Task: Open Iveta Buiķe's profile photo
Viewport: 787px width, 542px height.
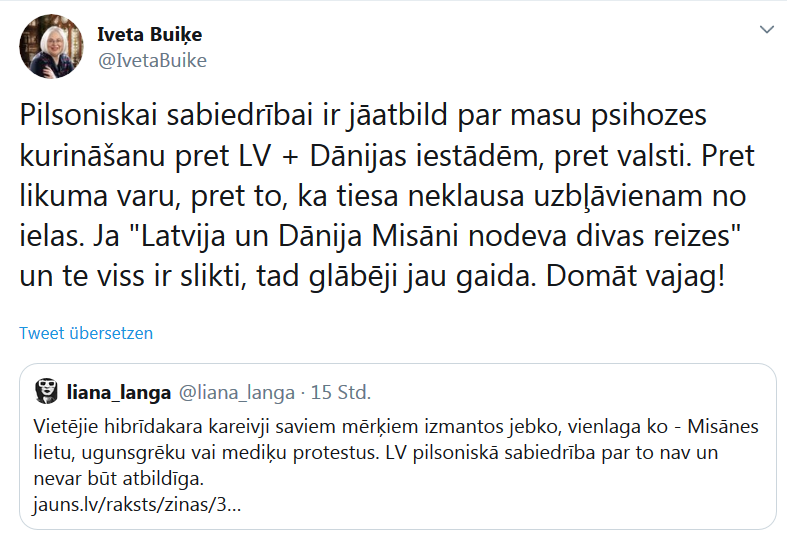Action: point(52,47)
